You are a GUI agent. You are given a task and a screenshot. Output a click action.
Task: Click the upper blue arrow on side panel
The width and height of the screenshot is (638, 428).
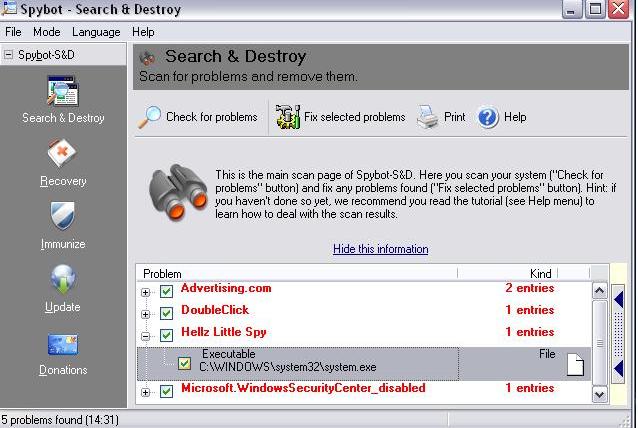(618, 300)
